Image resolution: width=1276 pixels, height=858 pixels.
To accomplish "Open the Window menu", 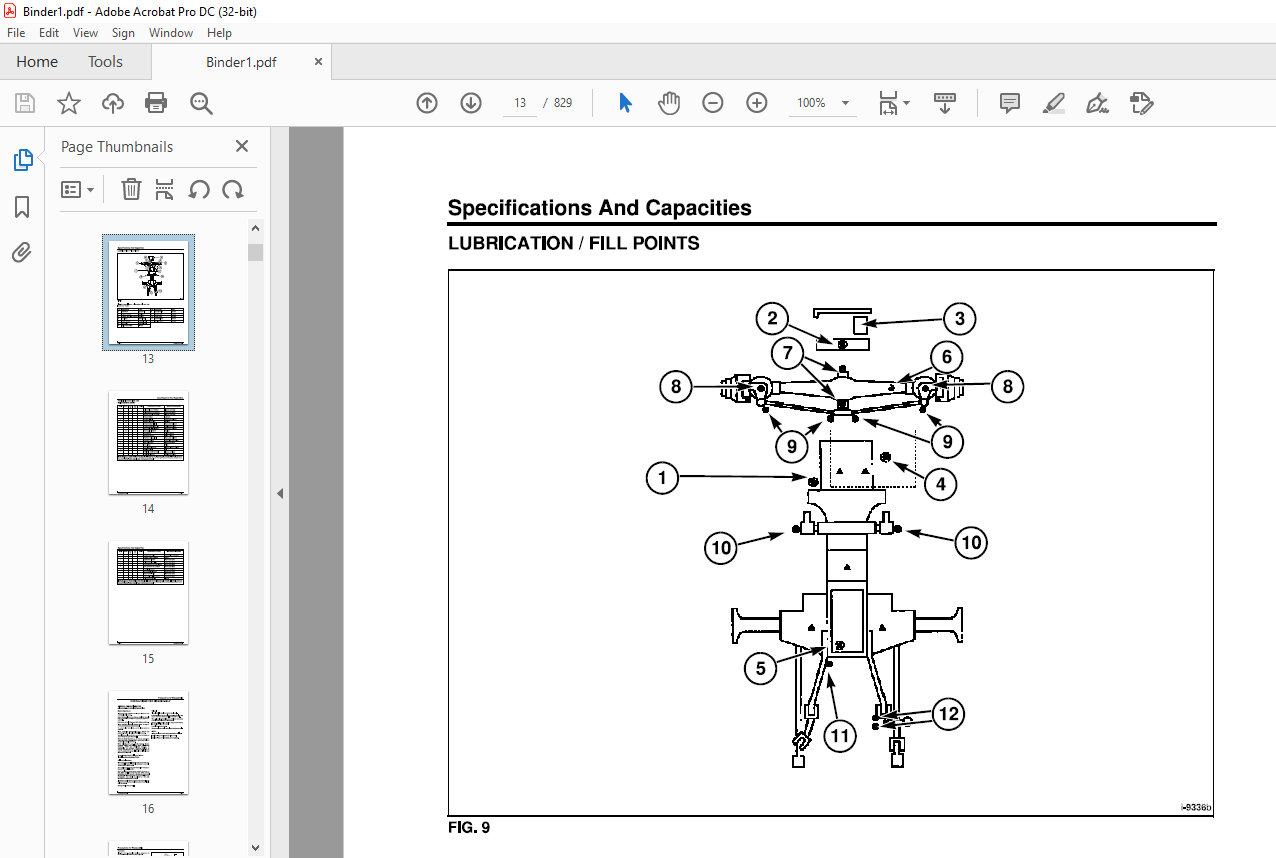I will click(x=171, y=33).
